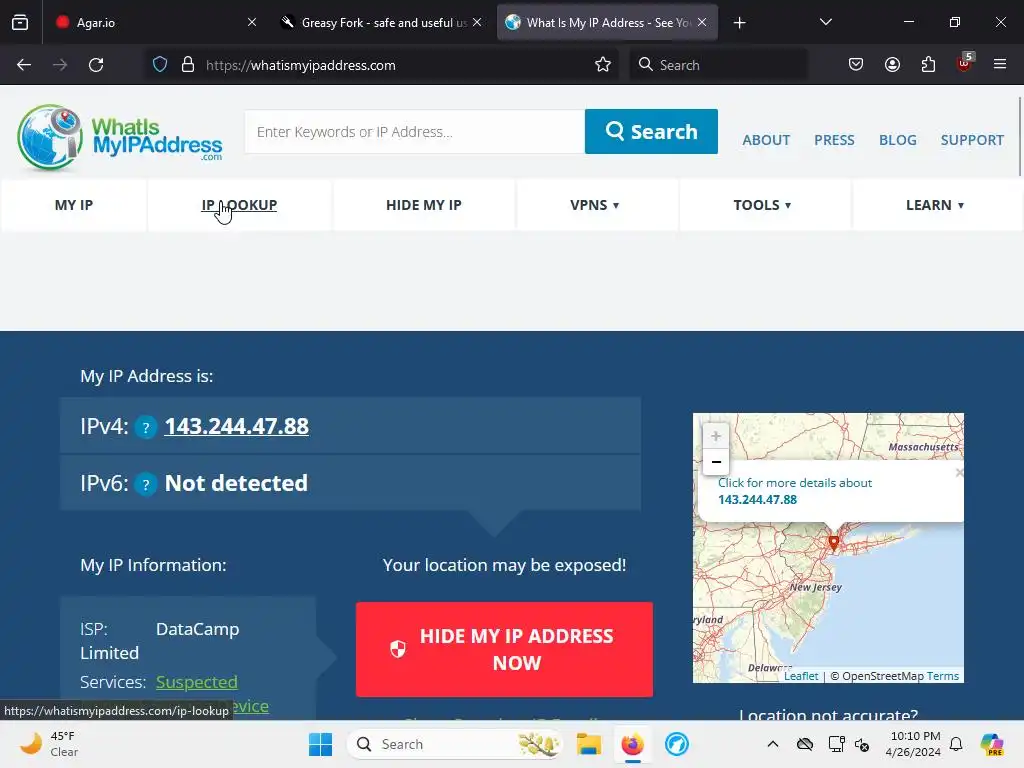The height and width of the screenshot is (768, 1024).
Task: Click the PRESS link
Action: pos(834,140)
